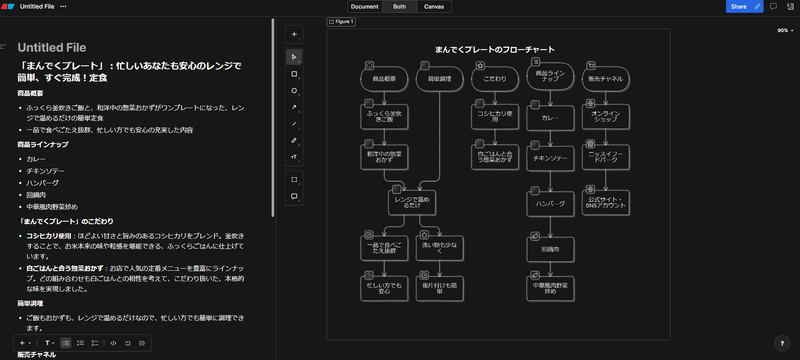Select the Figure 1 frame label

(341, 22)
